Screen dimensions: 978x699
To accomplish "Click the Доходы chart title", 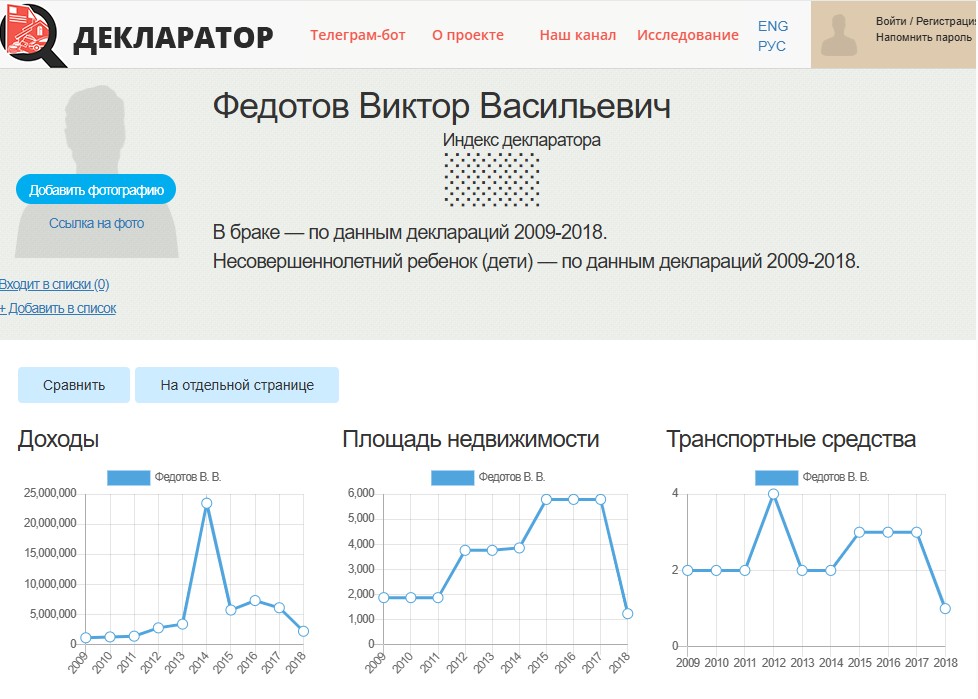I will tap(59, 439).
